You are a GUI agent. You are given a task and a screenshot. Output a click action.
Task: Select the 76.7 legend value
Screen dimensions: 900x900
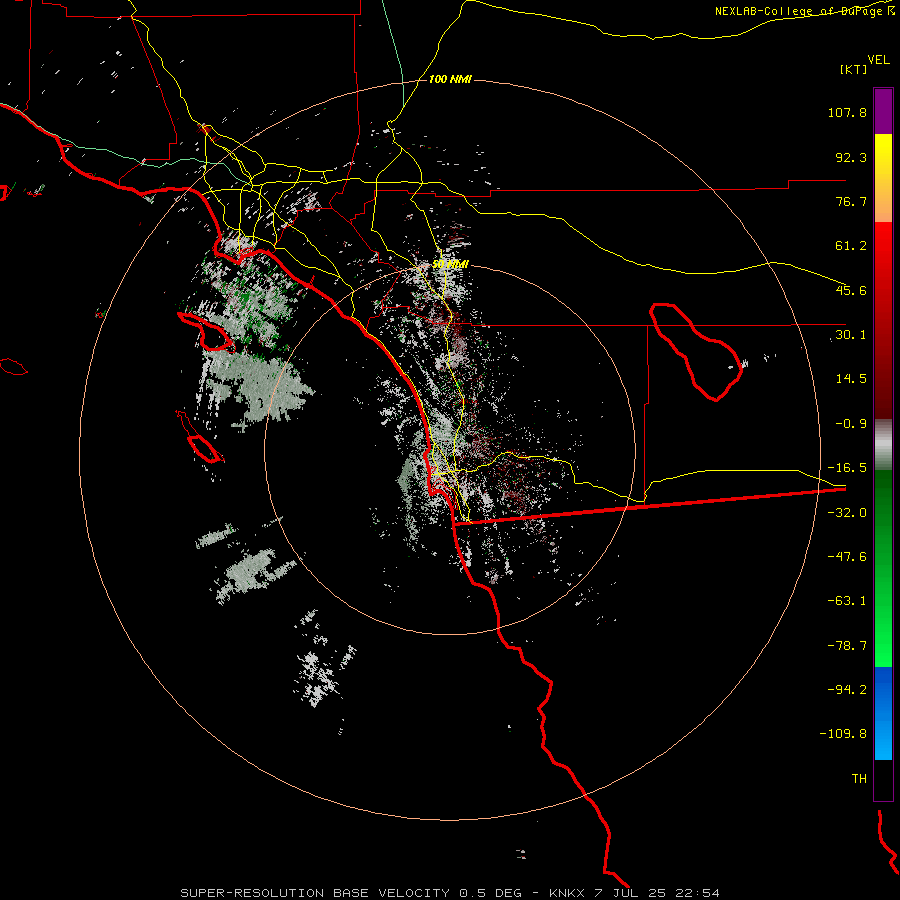click(x=851, y=201)
